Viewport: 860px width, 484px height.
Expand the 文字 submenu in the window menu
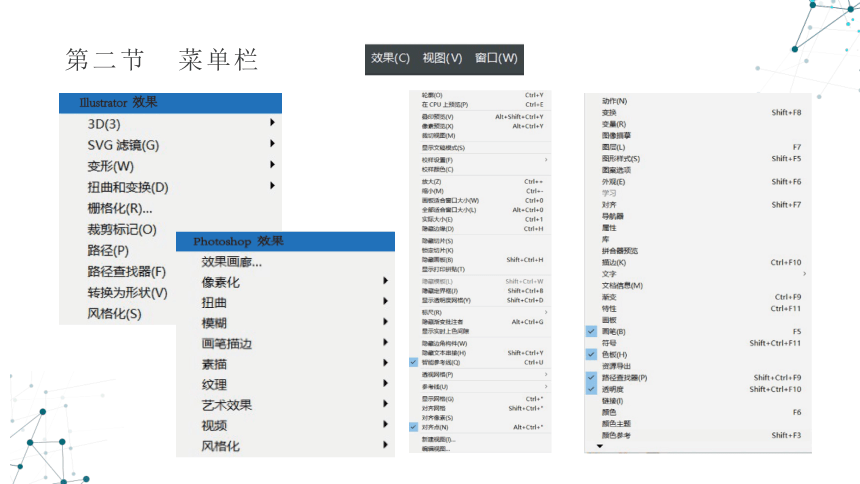click(698, 274)
